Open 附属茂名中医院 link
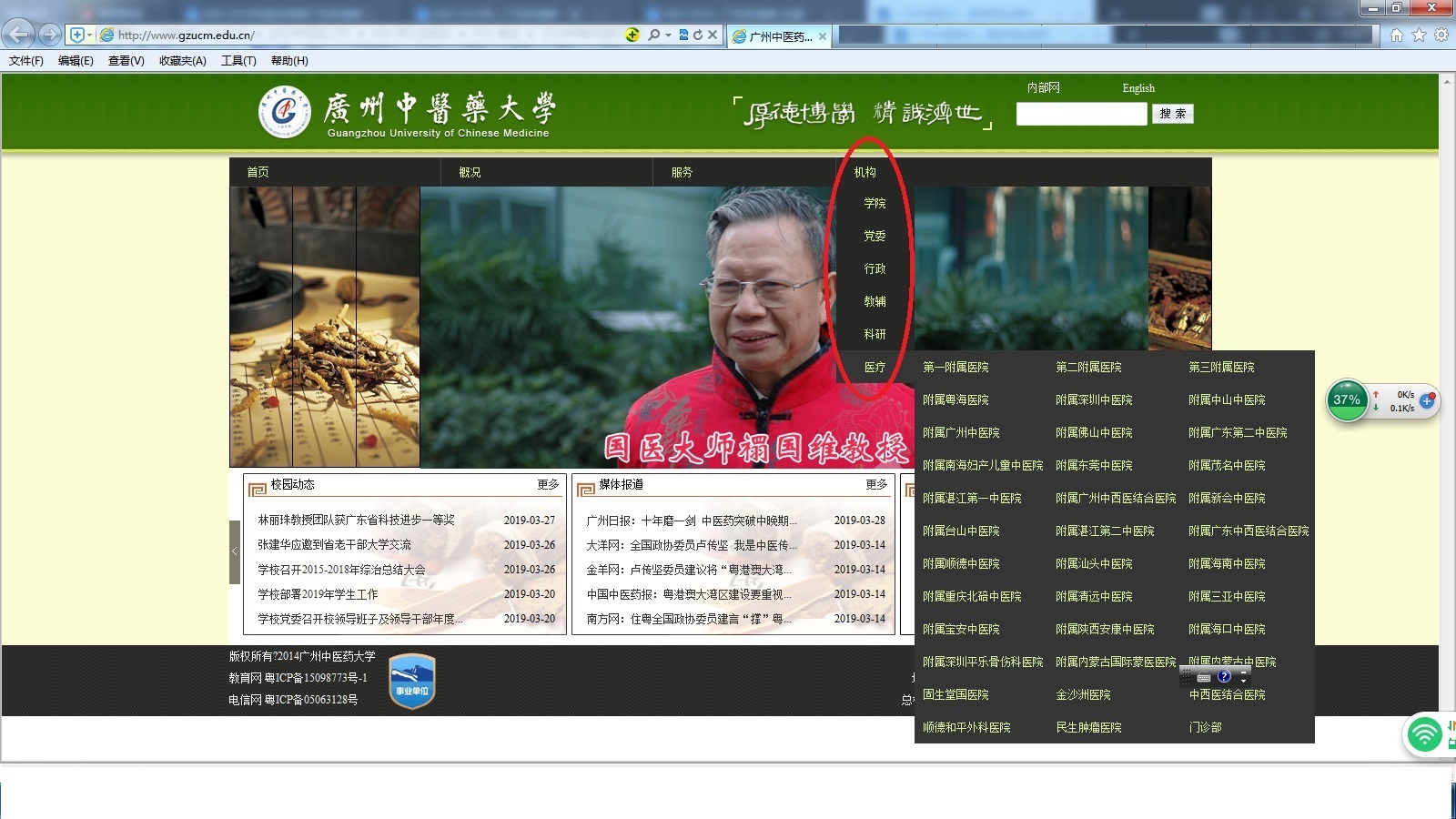1456x819 pixels. point(1227,465)
